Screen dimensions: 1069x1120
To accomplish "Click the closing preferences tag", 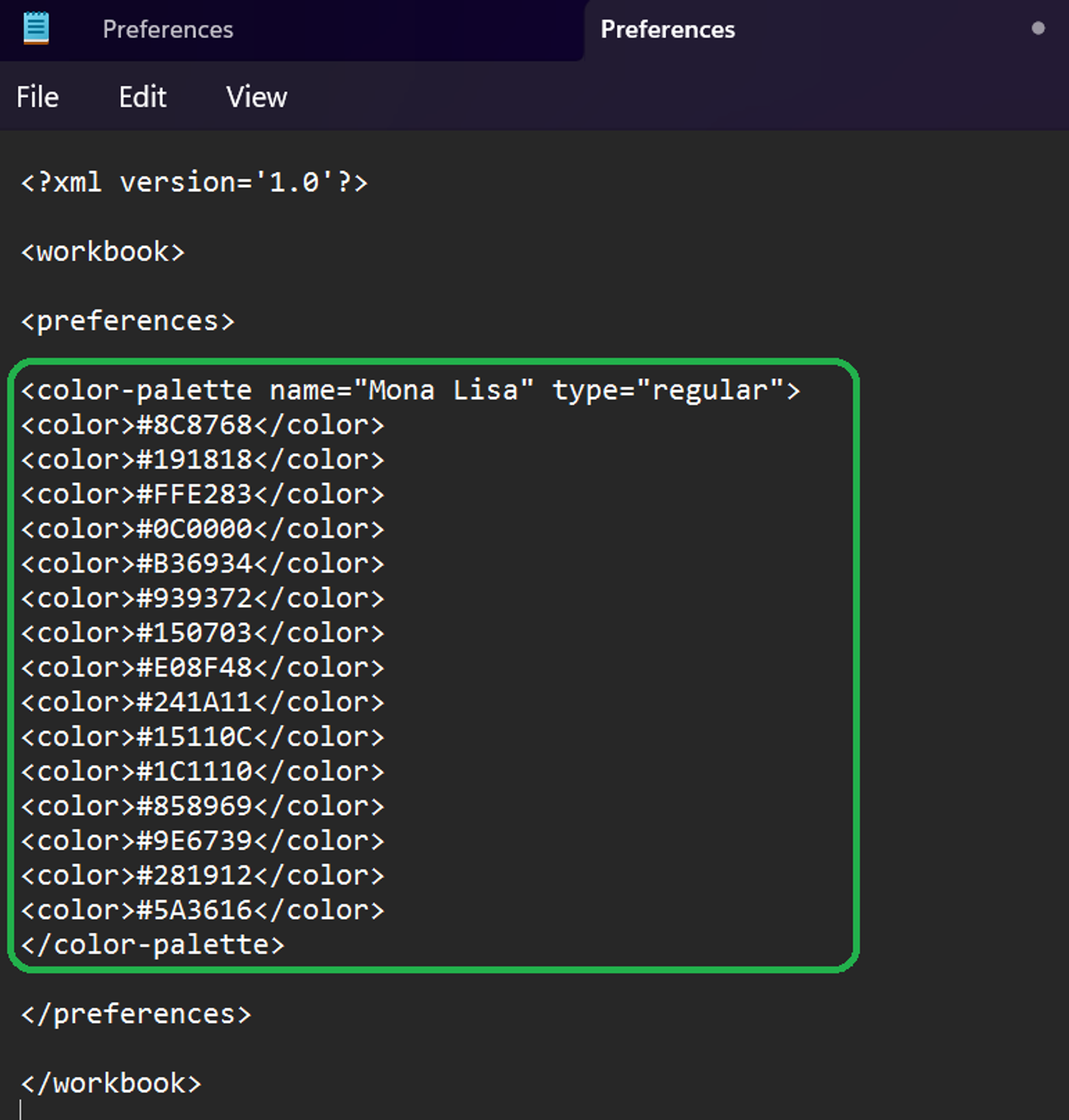I will (136, 1015).
